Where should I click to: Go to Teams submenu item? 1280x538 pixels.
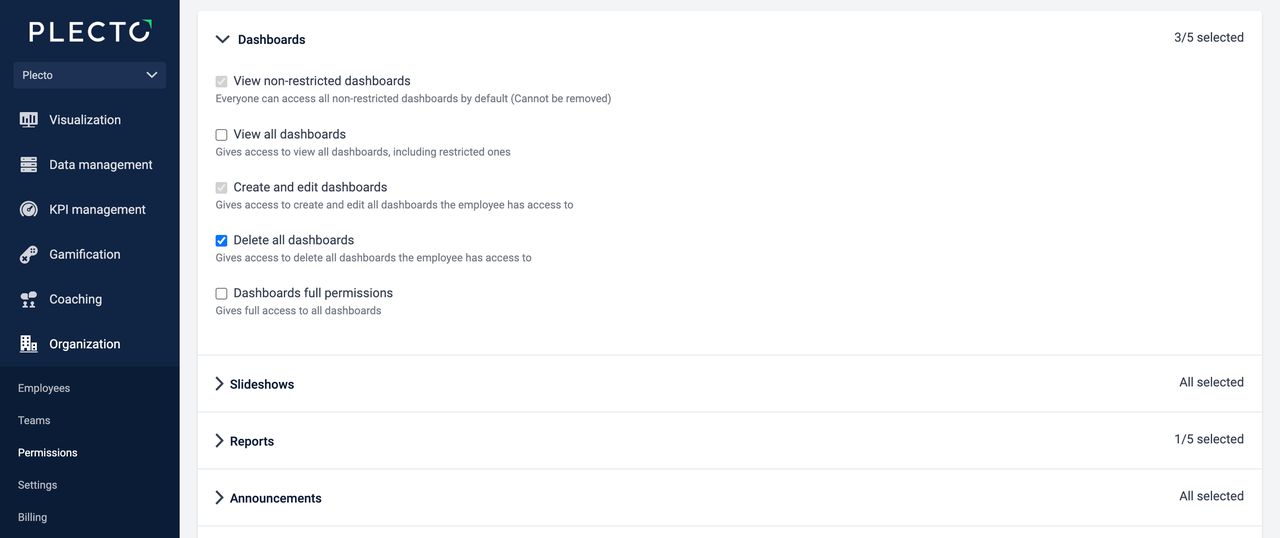34,421
